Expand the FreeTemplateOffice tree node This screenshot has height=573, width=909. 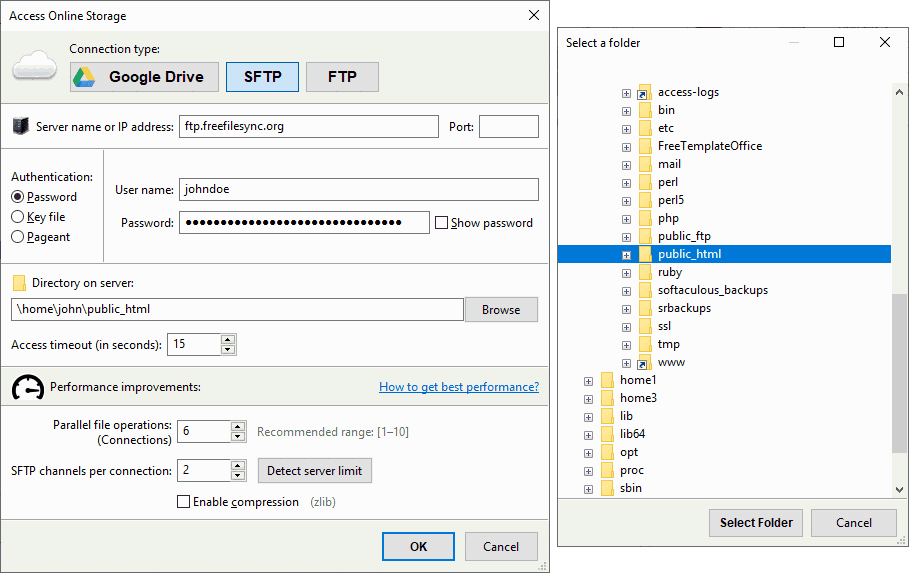[626, 147]
